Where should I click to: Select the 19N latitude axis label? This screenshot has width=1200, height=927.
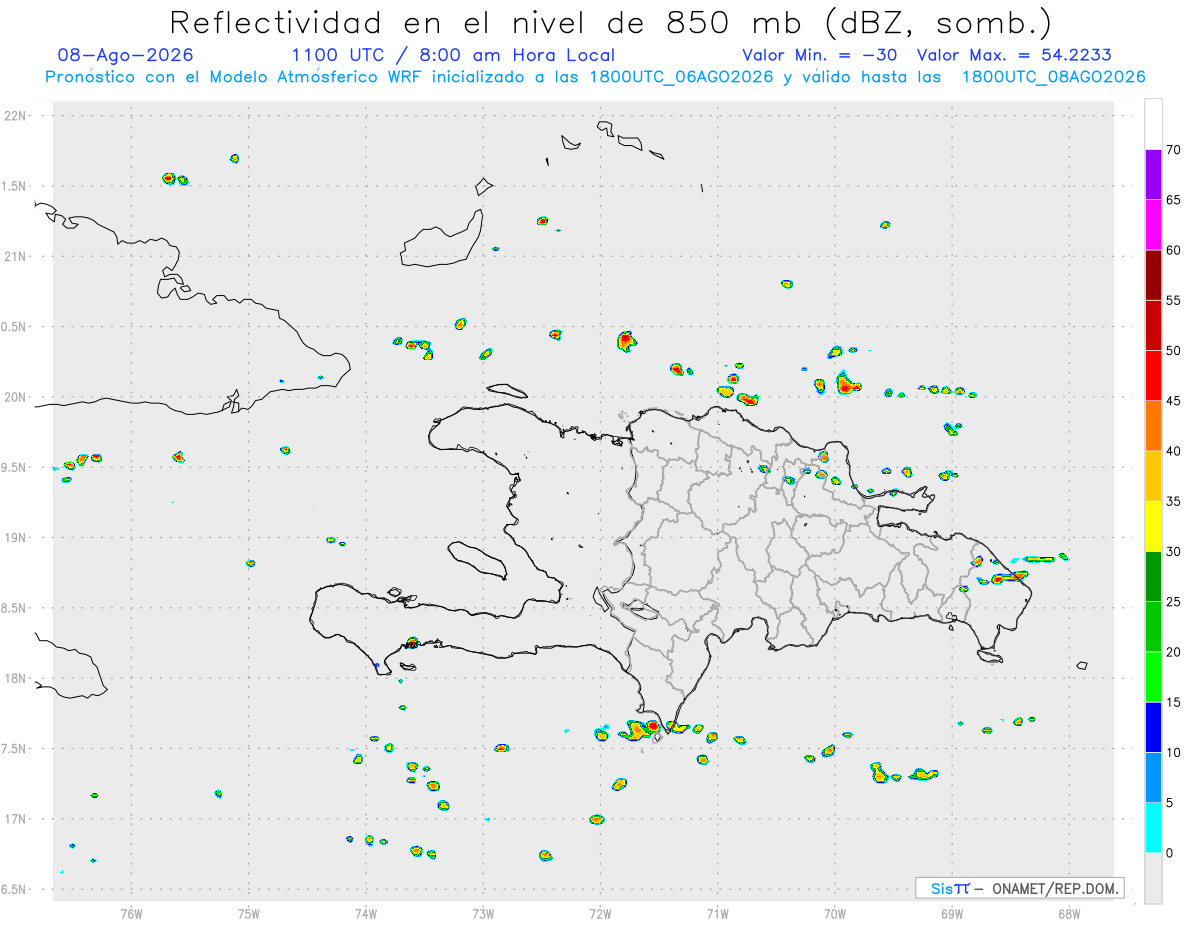coord(17,538)
